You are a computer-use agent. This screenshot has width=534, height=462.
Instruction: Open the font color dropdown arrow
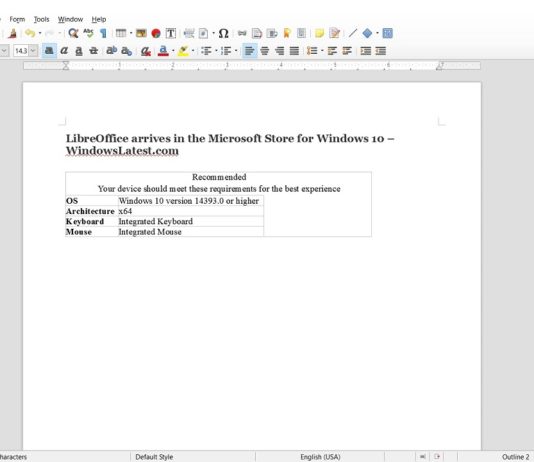click(173, 51)
